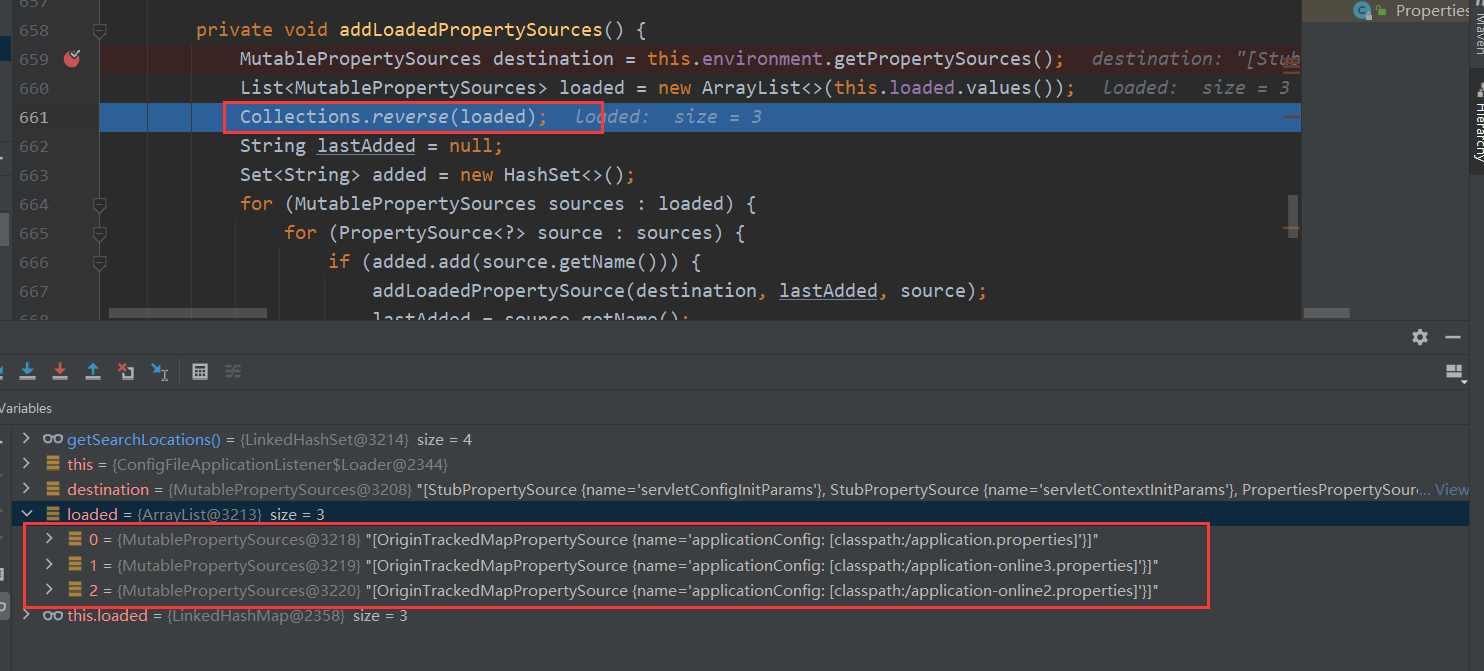Select the Variables panel header
1484x671 pixels.
coord(26,409)
